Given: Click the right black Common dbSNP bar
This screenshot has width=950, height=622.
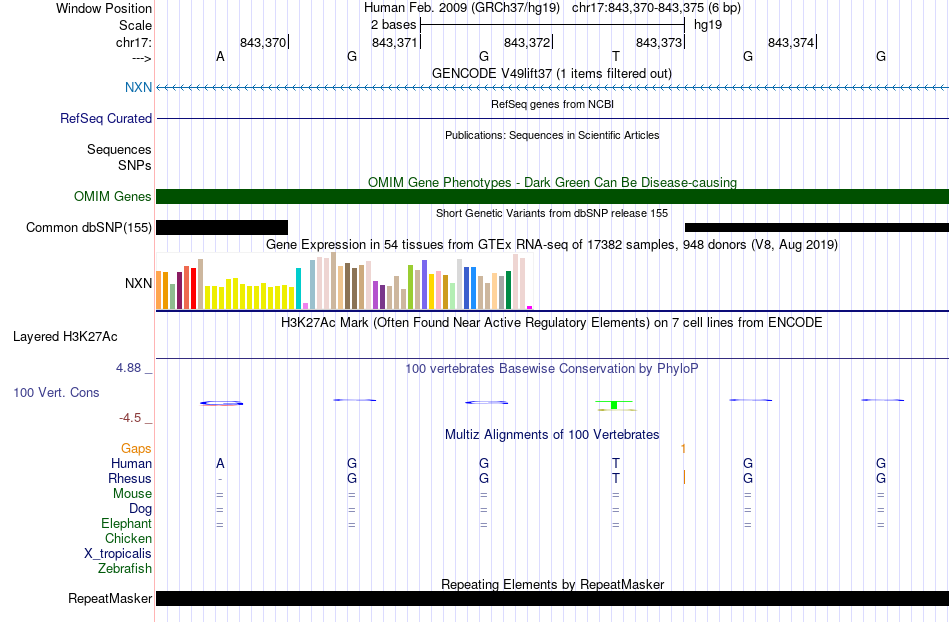Looking at the screenshot, I should [x=817, y=228].
